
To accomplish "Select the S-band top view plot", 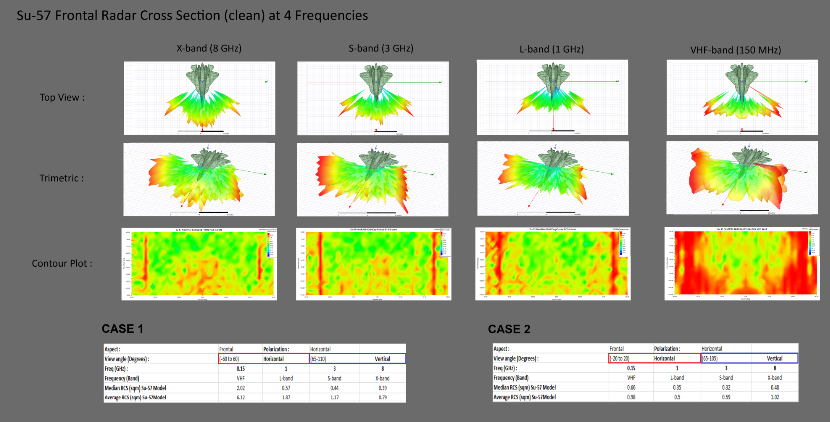I will tap(373, 98).
